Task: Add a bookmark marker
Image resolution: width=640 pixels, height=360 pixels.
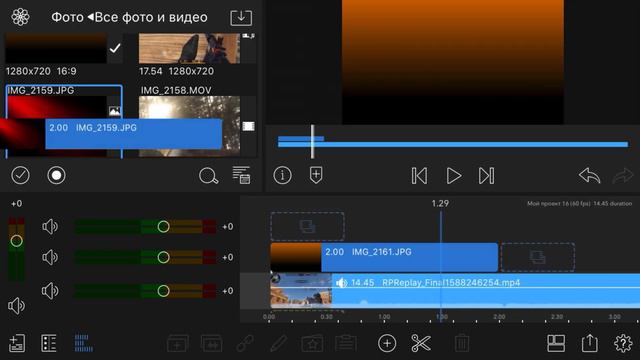Action: tap(316, 175)
